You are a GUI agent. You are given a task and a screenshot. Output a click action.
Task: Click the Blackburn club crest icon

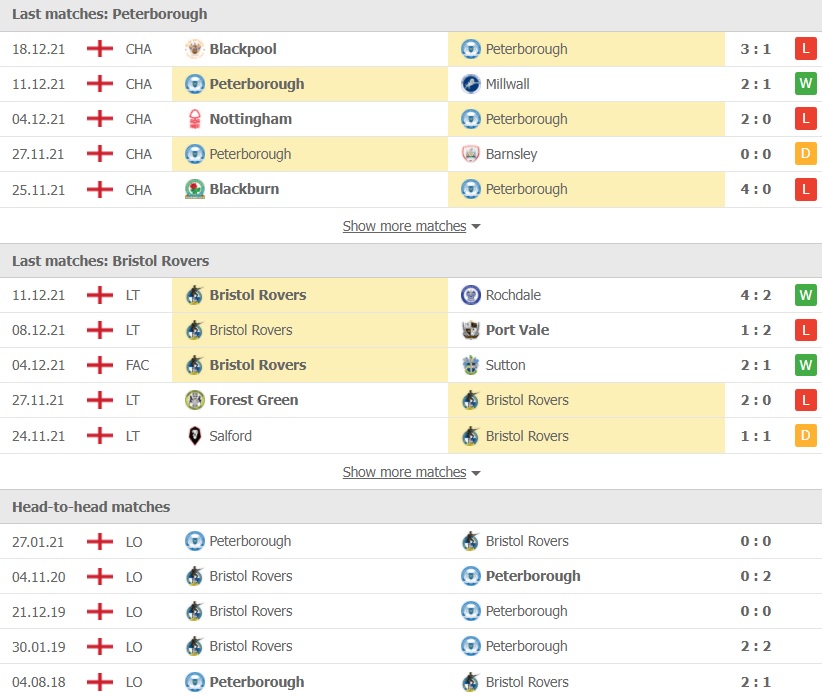tap(194, 189)
